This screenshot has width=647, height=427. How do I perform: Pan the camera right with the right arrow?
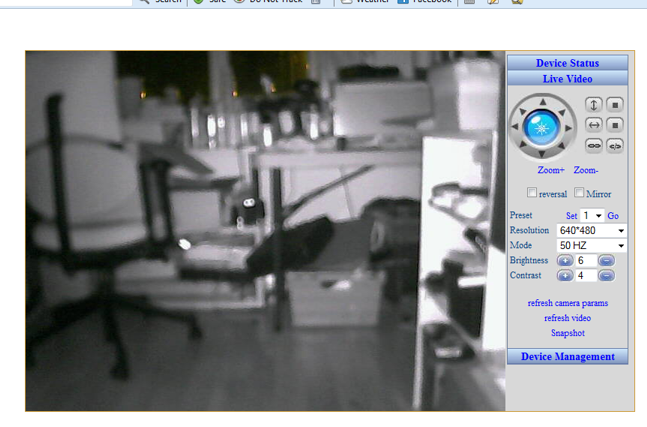569,128
